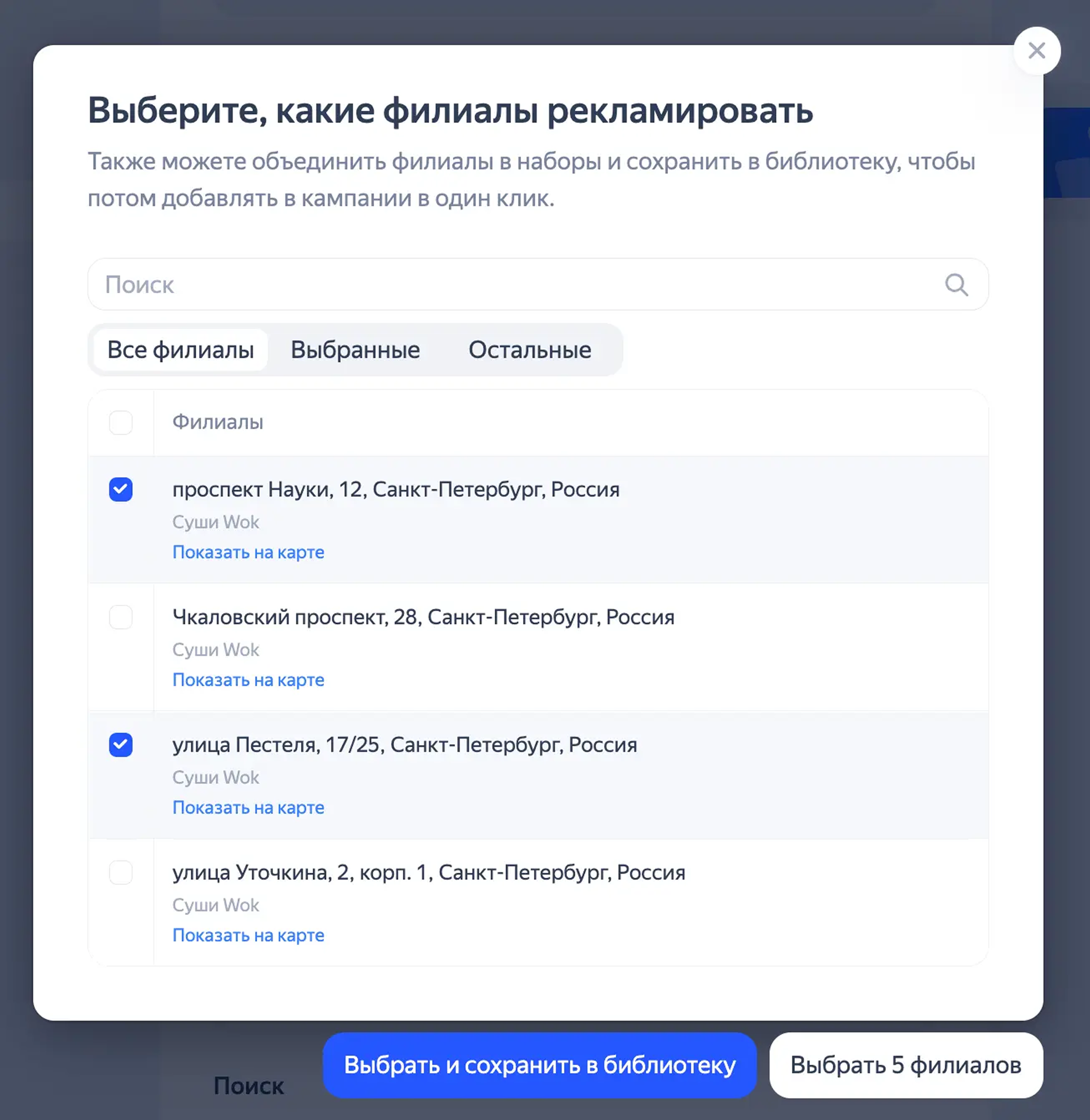Click the Суши Wok label under Чкаловский проспект
Viewport: 1090px width, 1120px height.
pos(216,650)
